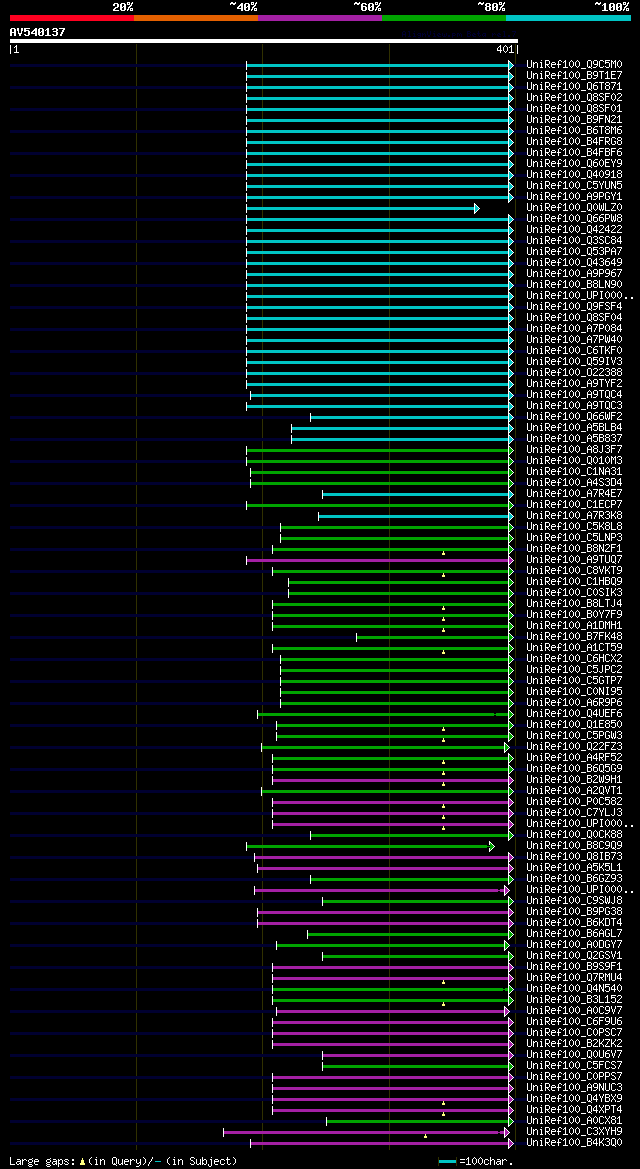Open the UniRef100_B9FN21 hit
The width and height of the screenshot is (640, 1169).
click(574, 120)
